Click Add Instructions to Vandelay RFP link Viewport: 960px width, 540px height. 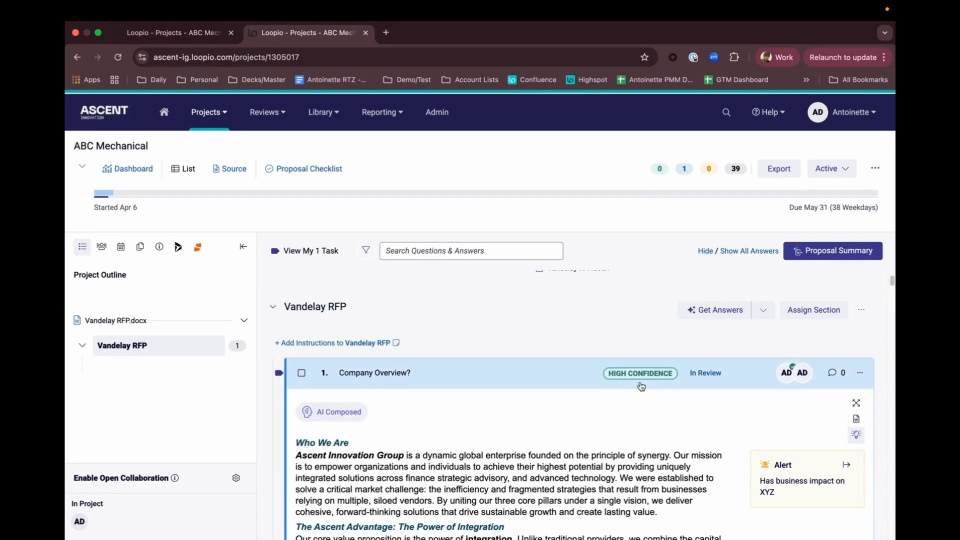pyautogui.click(x=332, y=343)
